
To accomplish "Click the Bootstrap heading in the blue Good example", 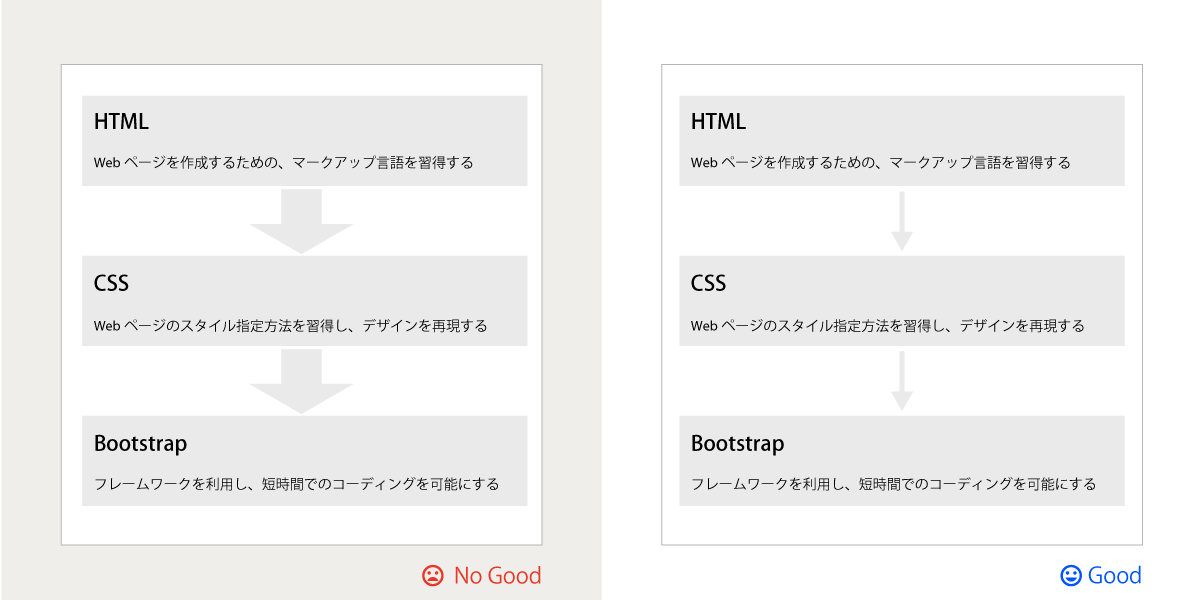I will pyautogui.click(x=737, y=443).
